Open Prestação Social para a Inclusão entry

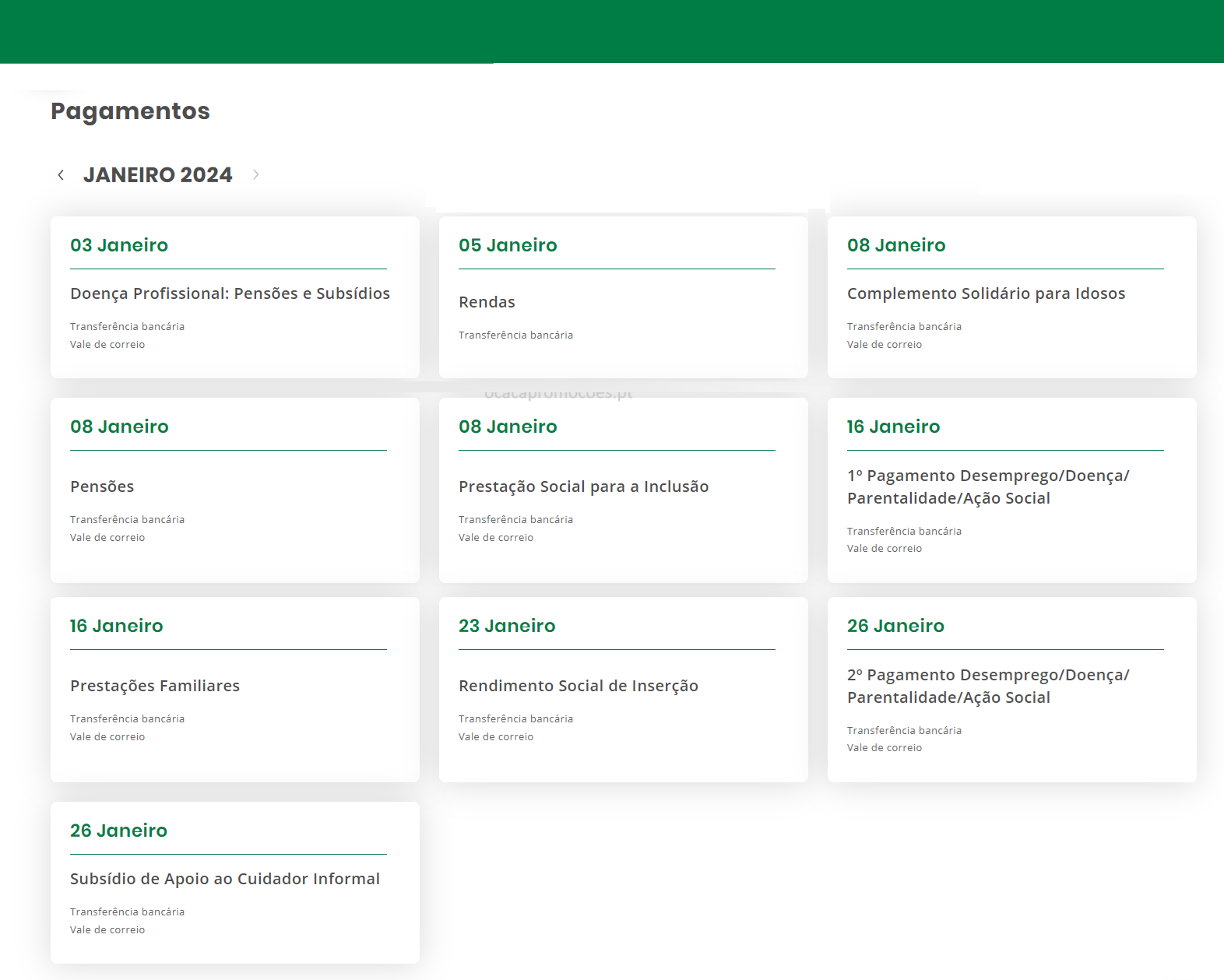pyautogui.click(x=583, y=486)
